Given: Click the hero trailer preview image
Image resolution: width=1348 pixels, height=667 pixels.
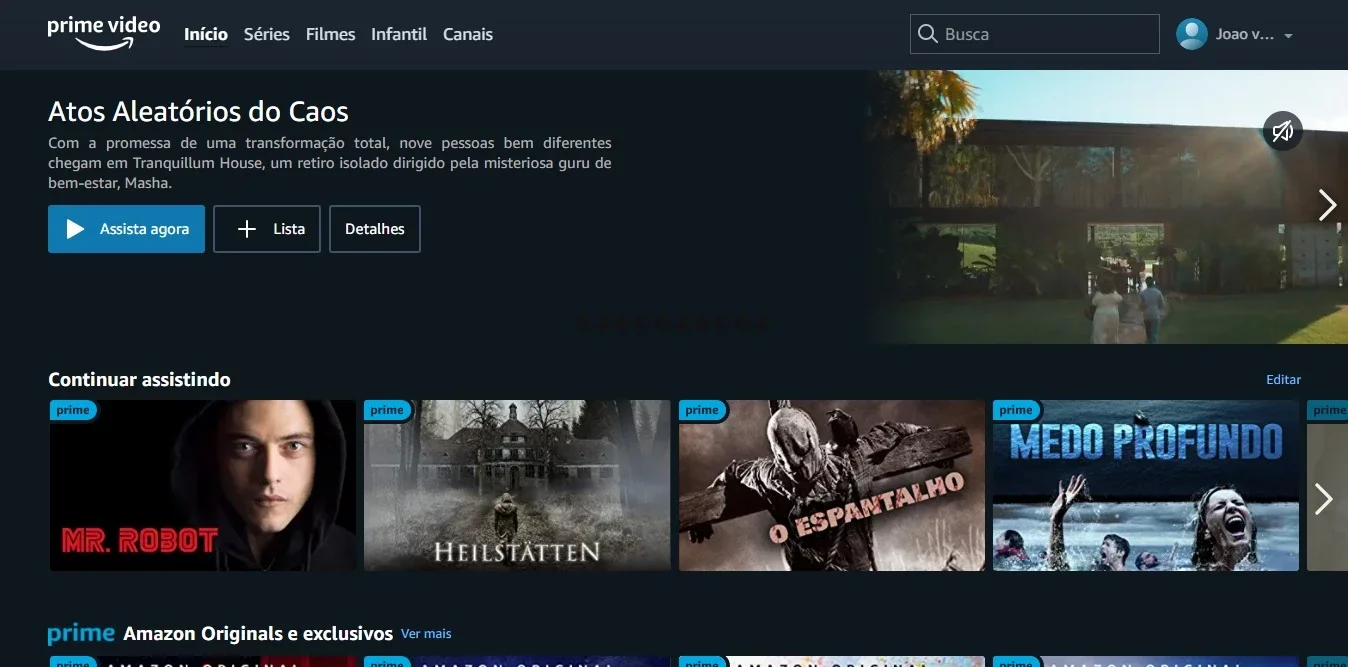Looking at the screenshot, I should click(x=1108, y=207).
